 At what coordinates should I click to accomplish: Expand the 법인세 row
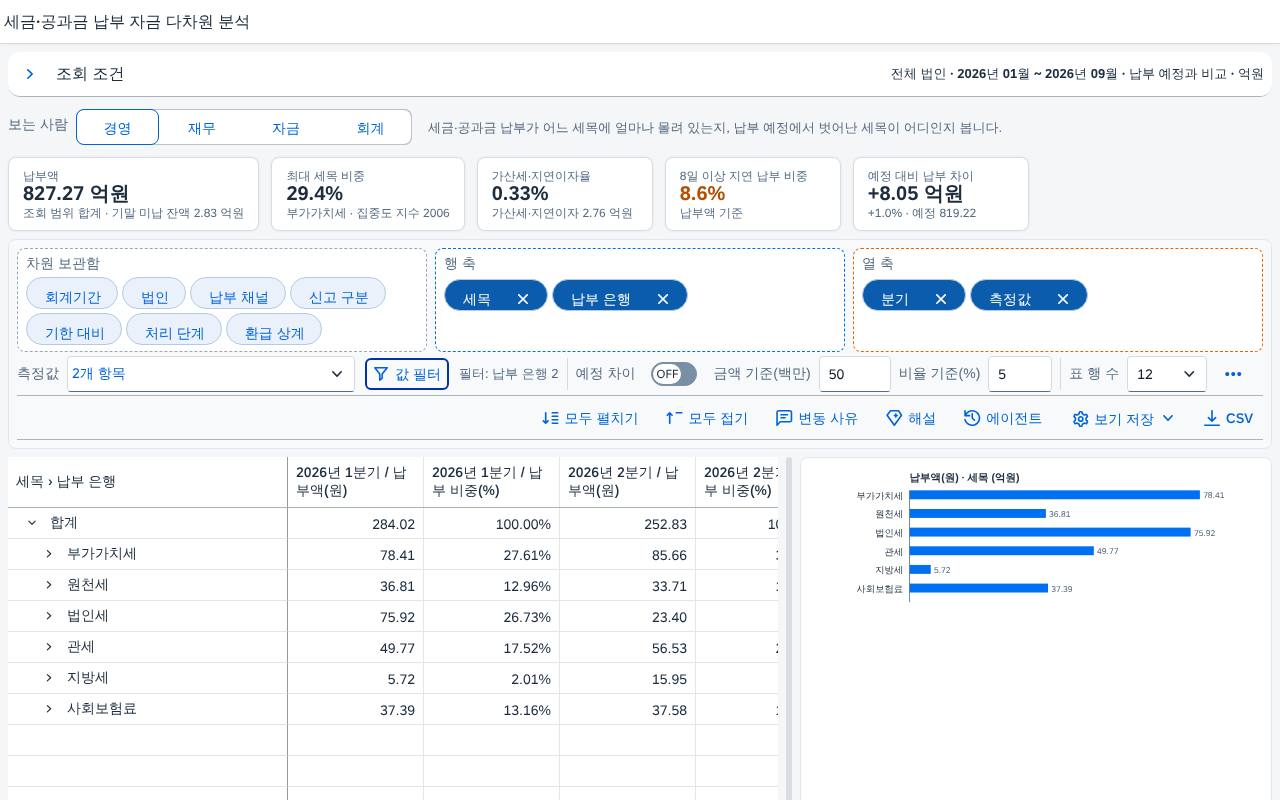click(x=49, y=616)
